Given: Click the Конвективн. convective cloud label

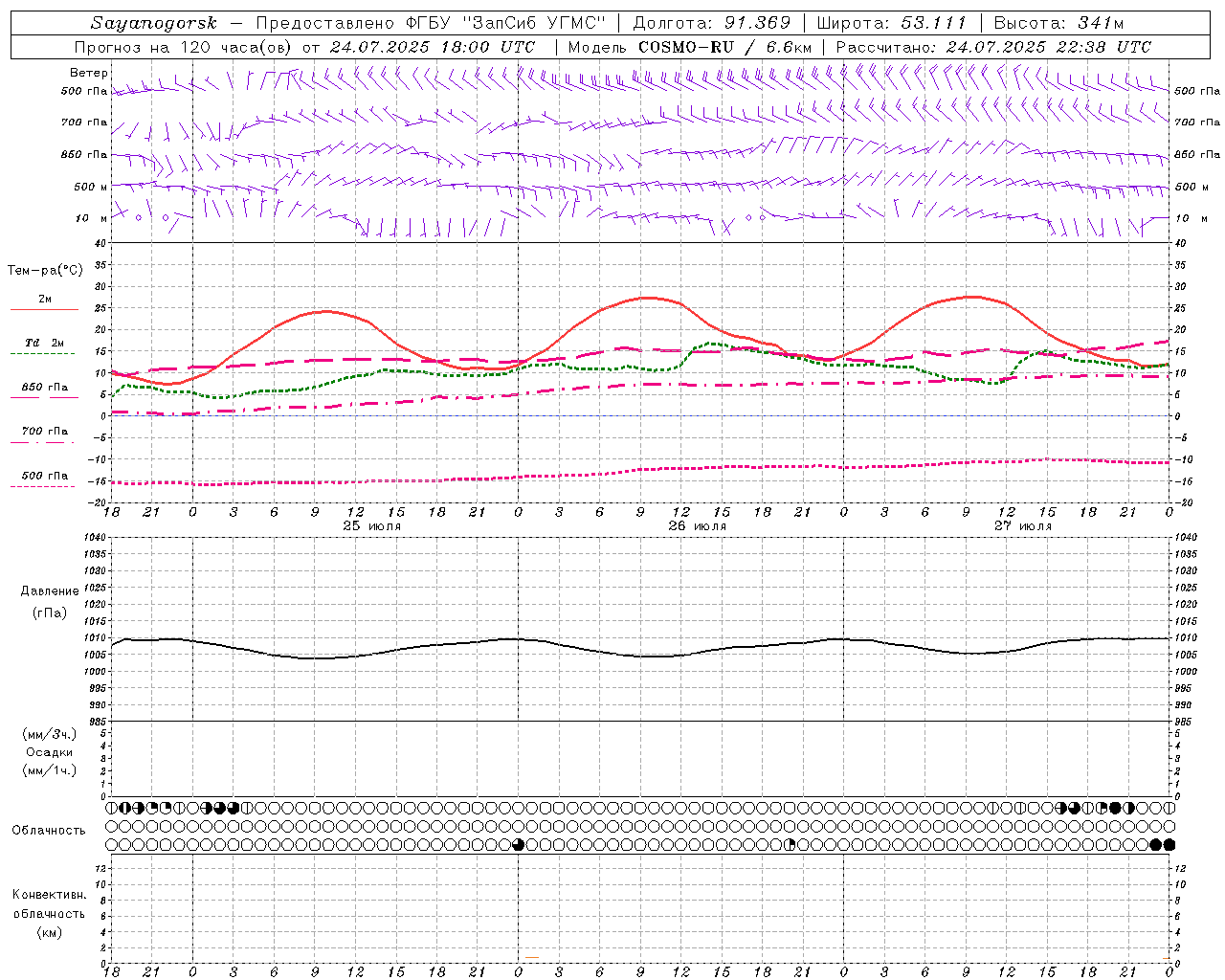Looking at the screenshot, I should 49,895.
